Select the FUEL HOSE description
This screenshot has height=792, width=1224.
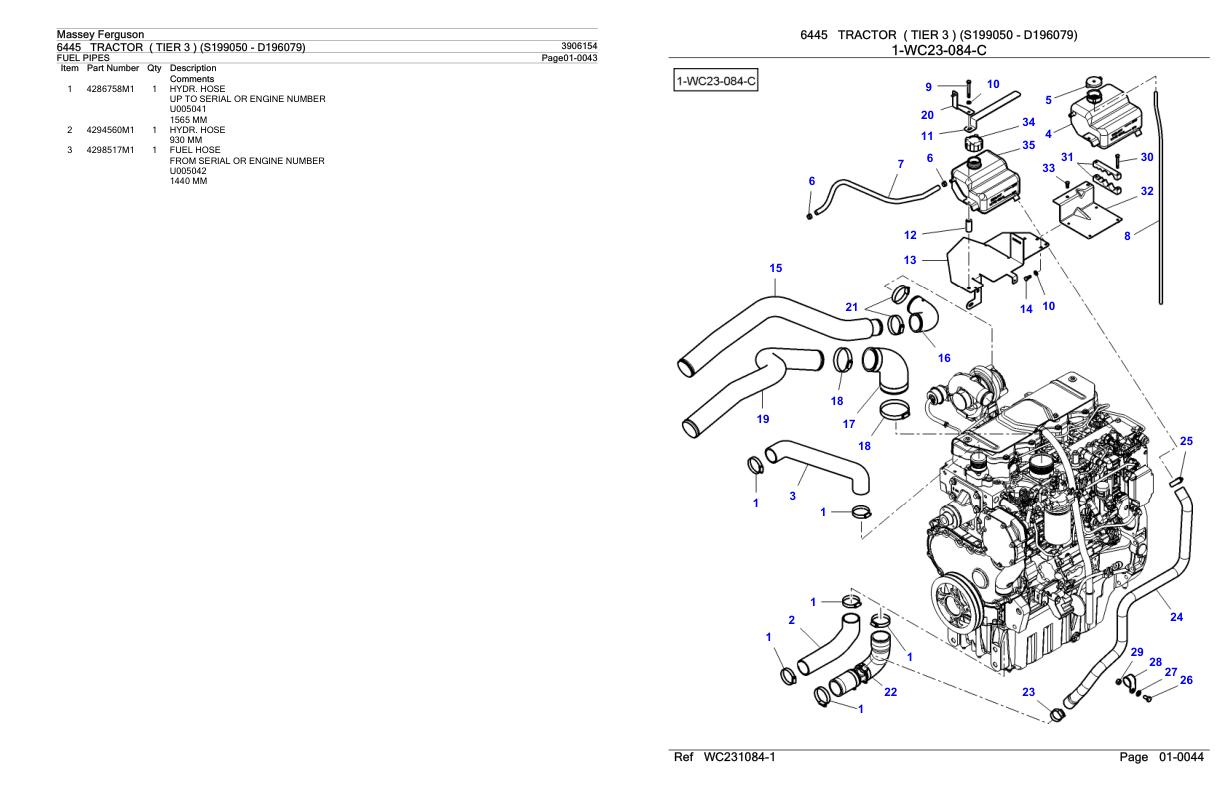193,151
